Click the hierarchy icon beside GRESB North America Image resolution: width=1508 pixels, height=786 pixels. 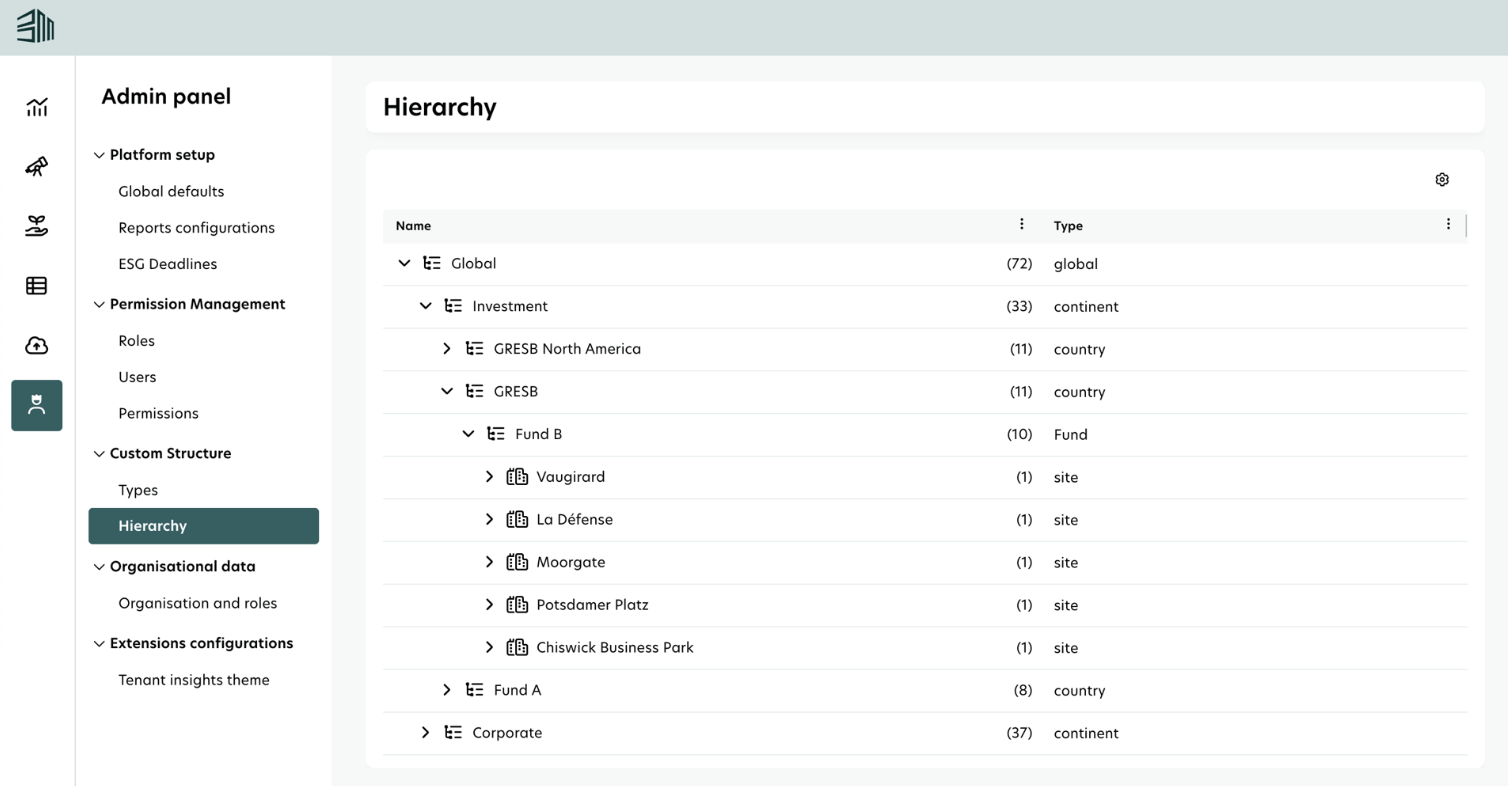tap(475, 349)
